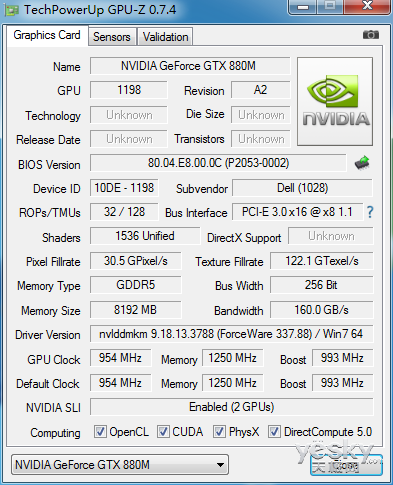This screenshot has width=393, height=485.
Task: Click the ROPs/TMUs 32 / 128 field
Action: [x=124, y=212]
